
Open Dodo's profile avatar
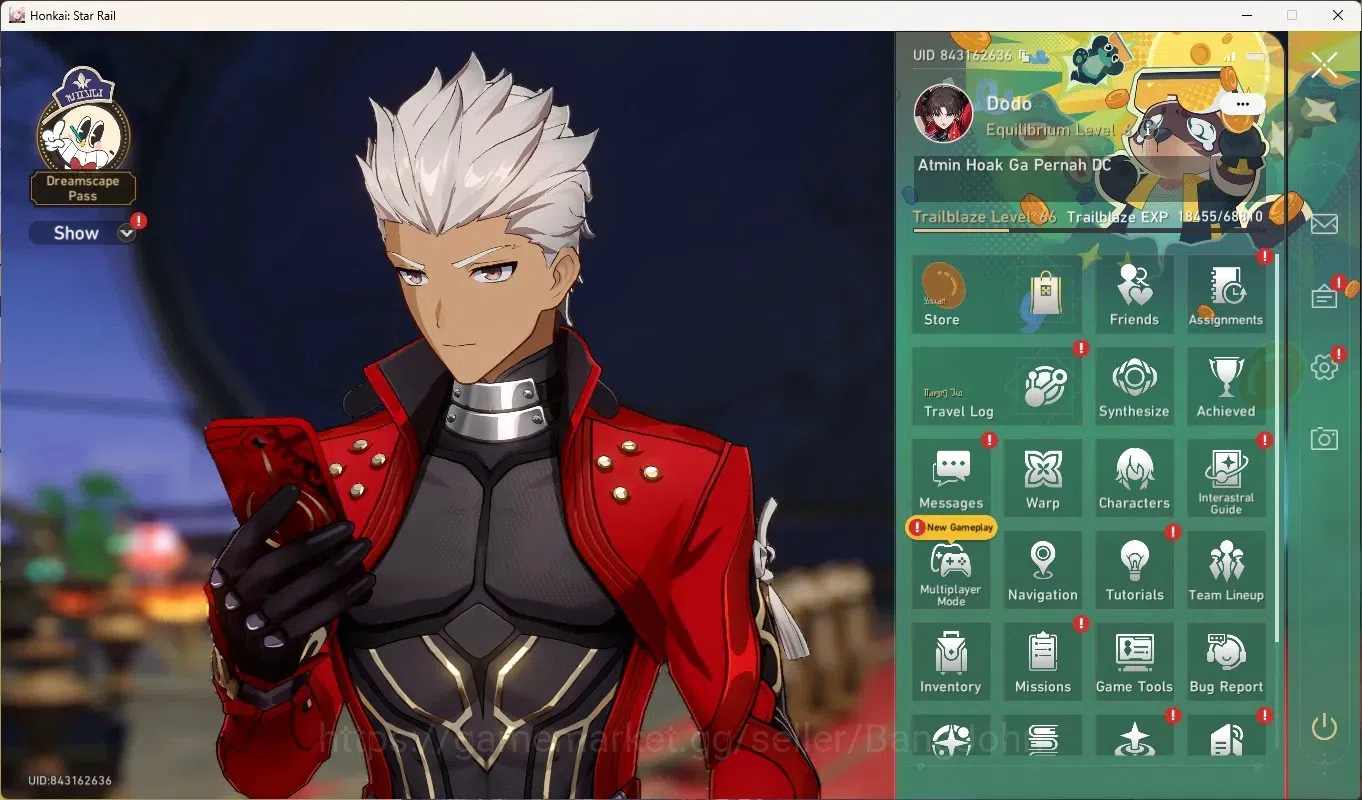(x=943, y=113)
